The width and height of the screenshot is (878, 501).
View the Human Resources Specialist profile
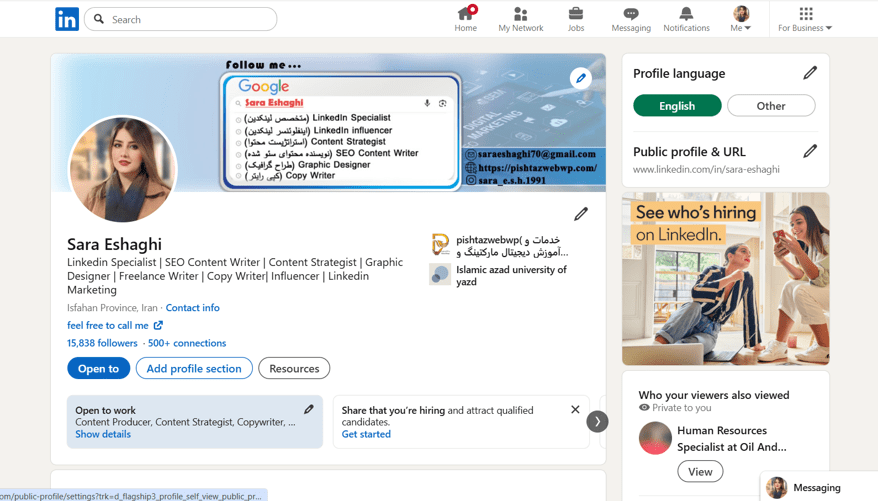coord(700,471)
